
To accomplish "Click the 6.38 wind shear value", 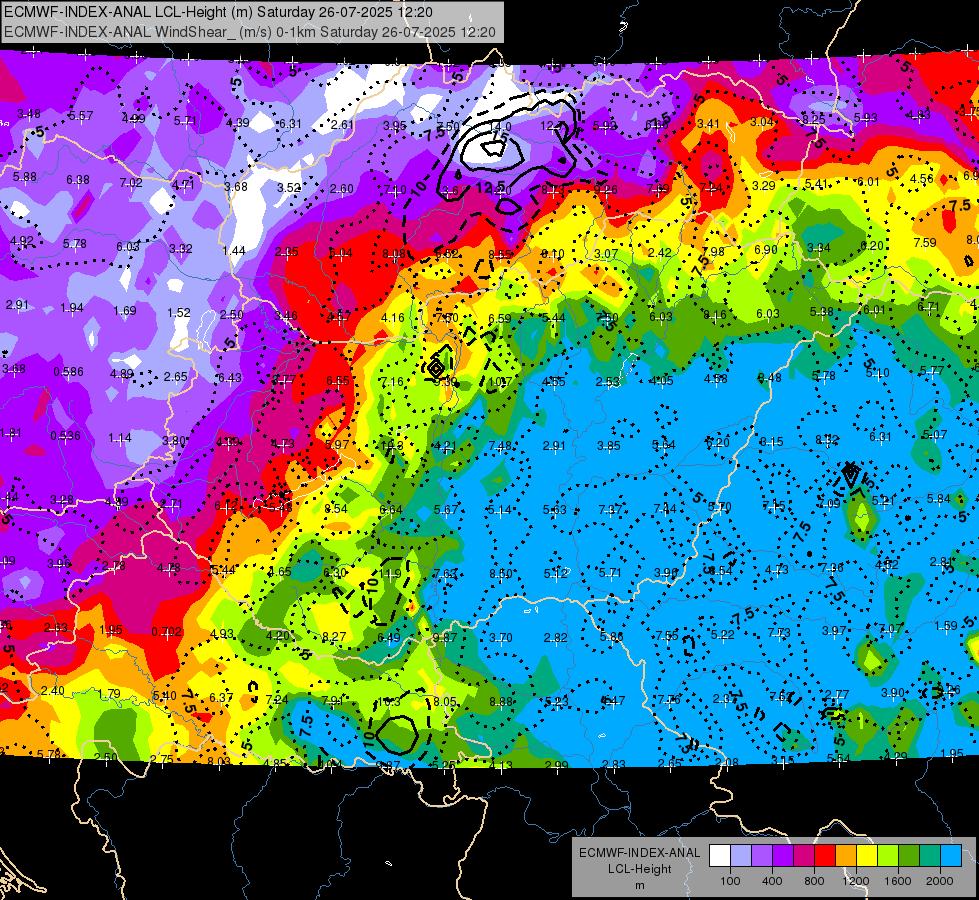I will 78,180.
